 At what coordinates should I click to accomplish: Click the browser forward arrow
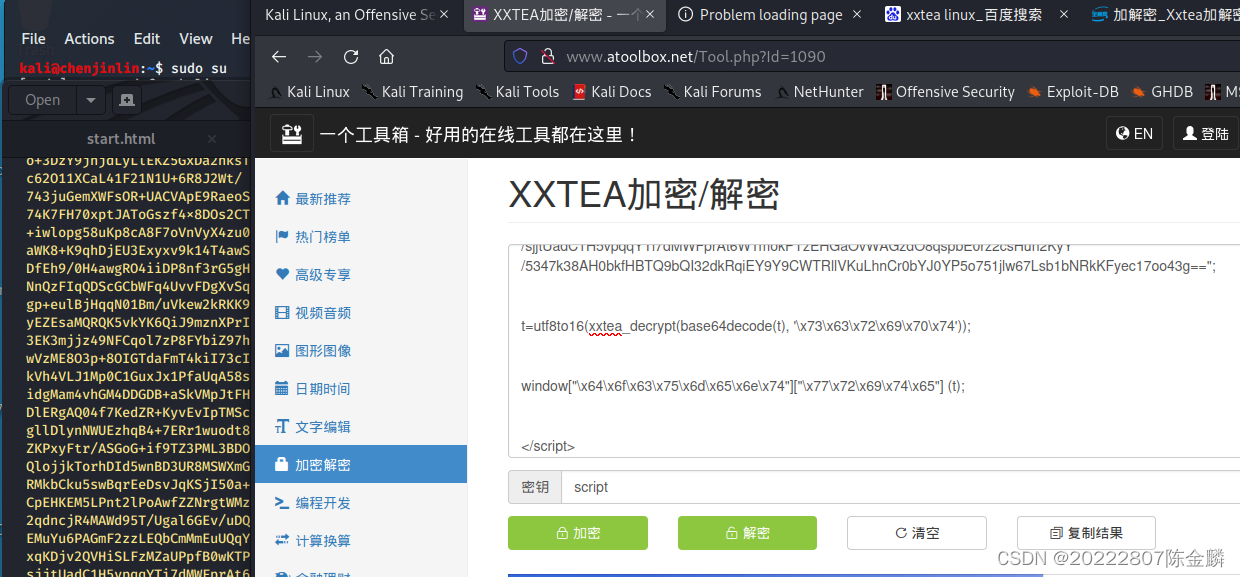(x=315, y=56)
